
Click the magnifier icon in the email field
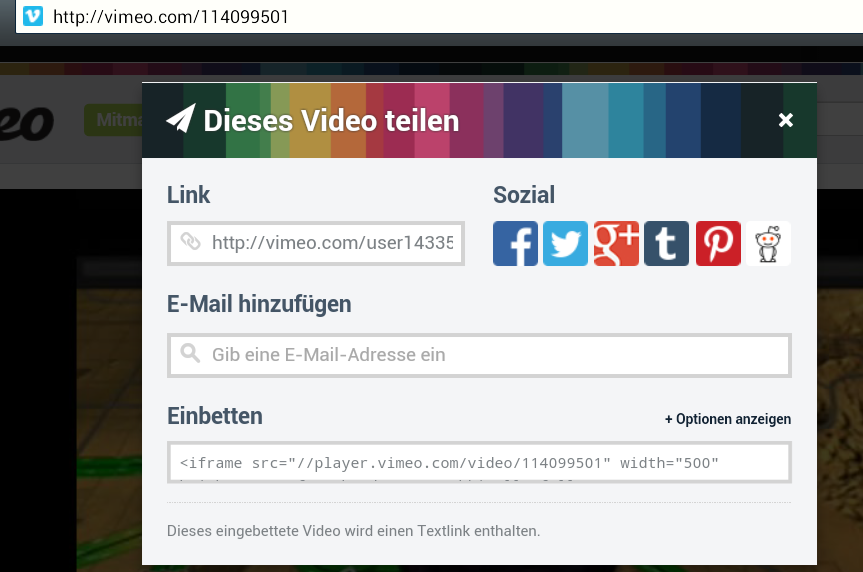click(x=190, y=353)
